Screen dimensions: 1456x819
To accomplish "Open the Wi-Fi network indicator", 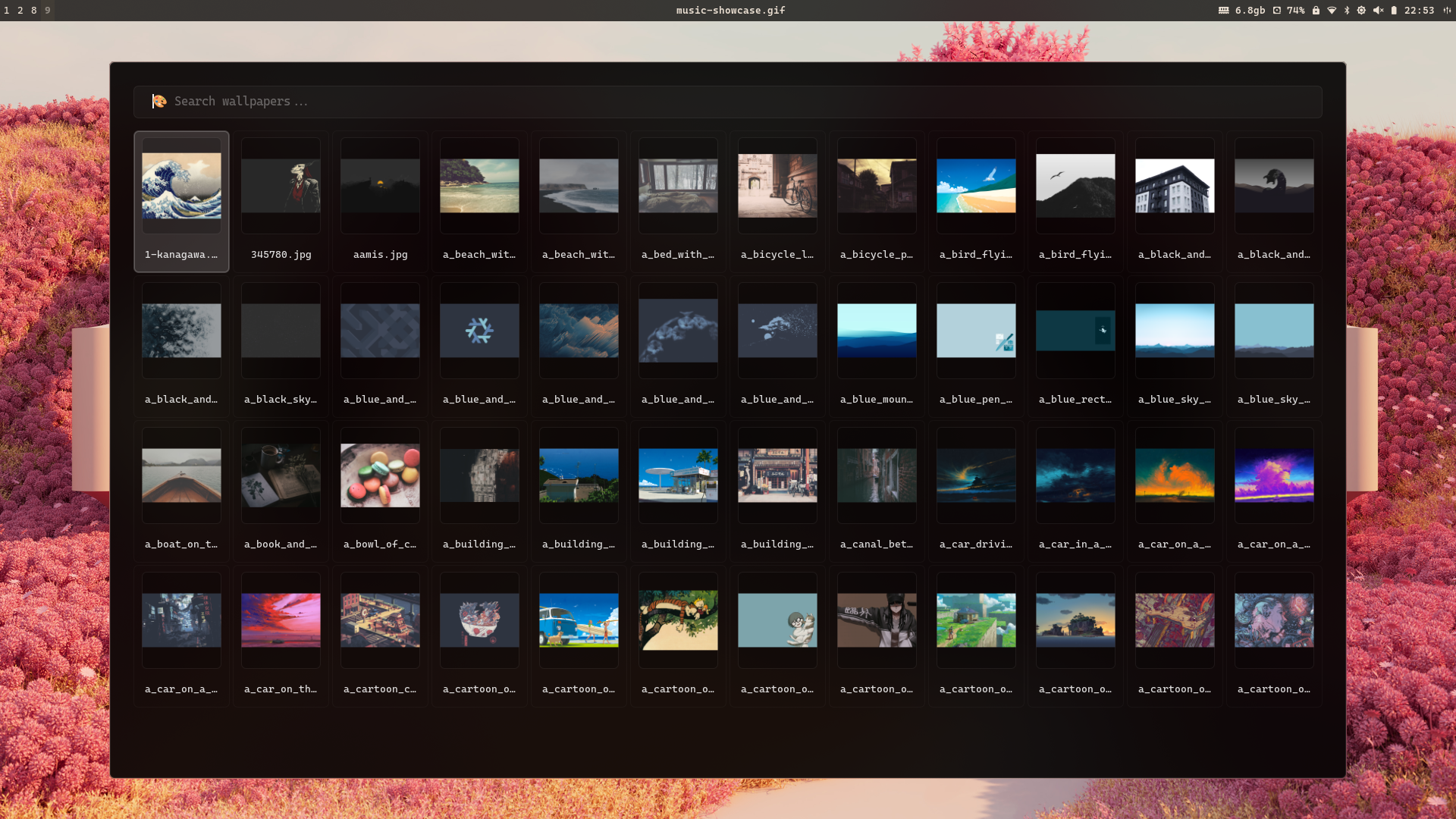I will [1332, 11].
